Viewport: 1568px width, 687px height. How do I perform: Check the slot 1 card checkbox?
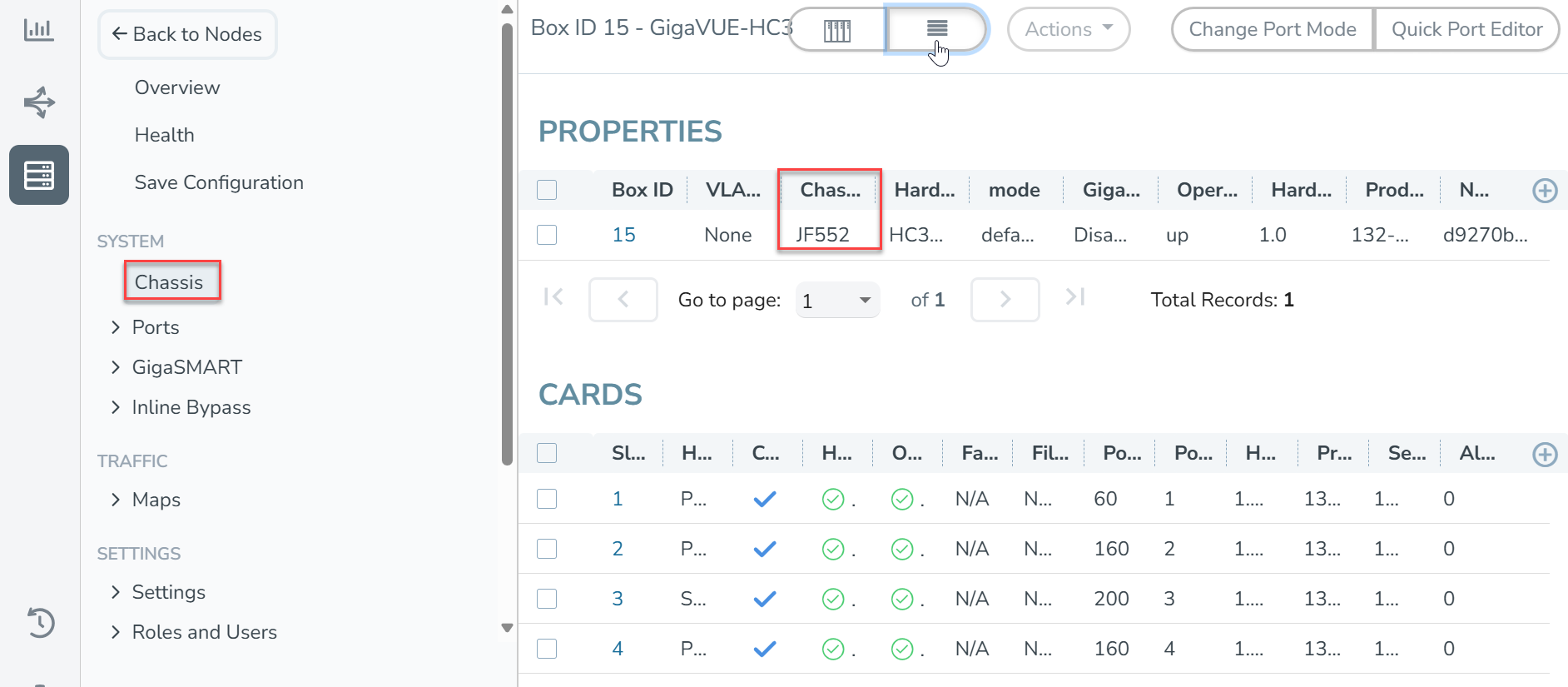tap(547, 499)
